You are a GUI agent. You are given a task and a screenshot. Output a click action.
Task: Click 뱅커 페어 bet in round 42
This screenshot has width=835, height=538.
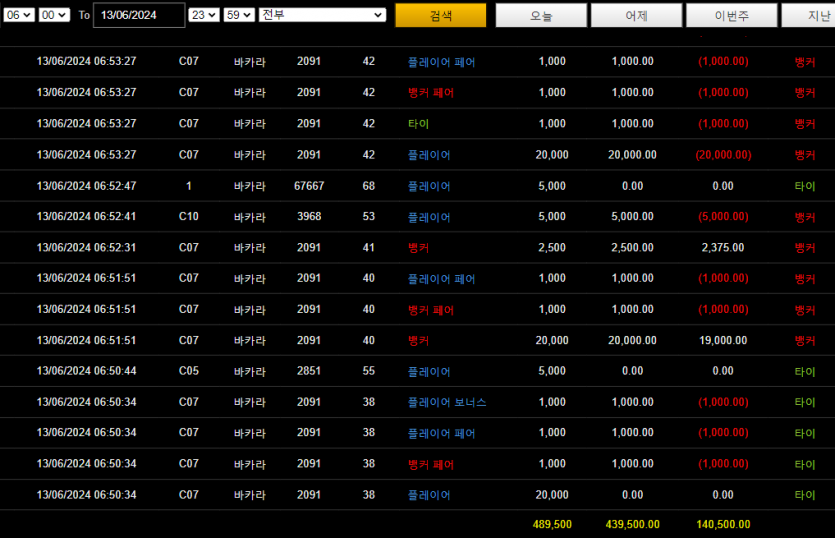(431, 93)
